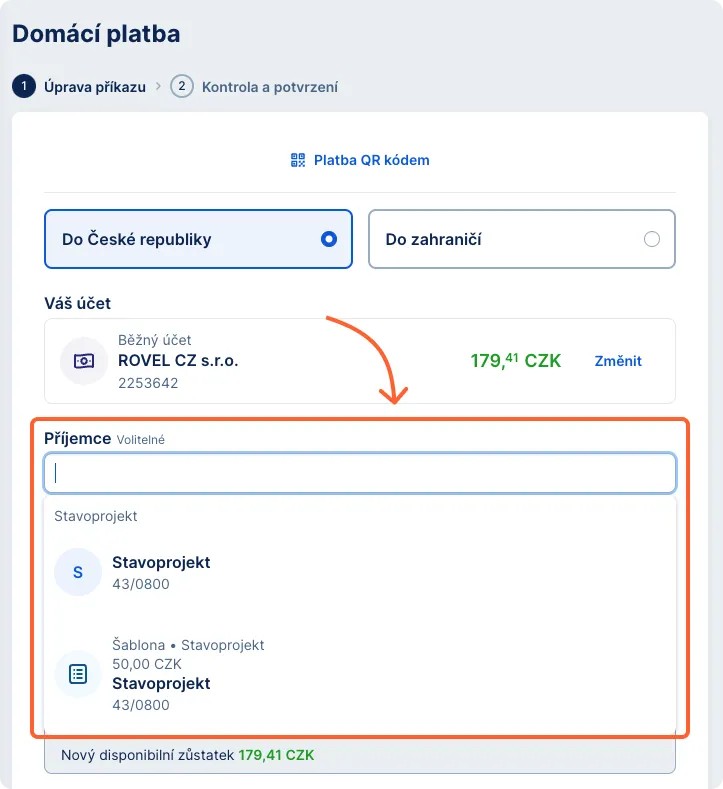Click the Stavoprojekt avatar letter S
The image size is (723, 789).
pyautogui.click(x=78, y=572)
